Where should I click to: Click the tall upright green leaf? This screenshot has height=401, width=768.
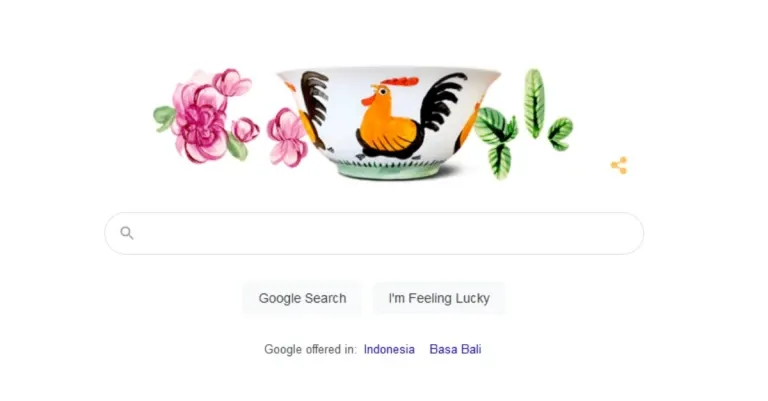pyautogui.click(x=534, y=104)
